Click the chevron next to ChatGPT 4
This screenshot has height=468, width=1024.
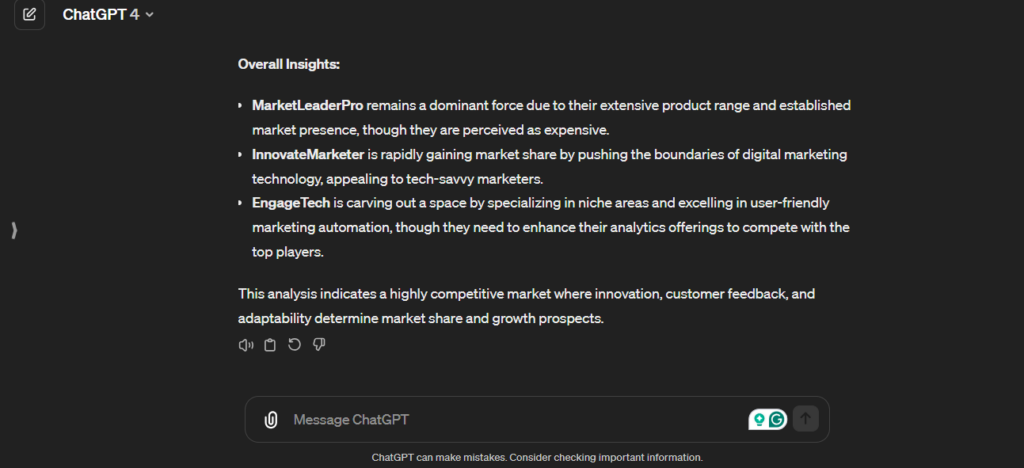pyautogui.click(x=150, y=15)
